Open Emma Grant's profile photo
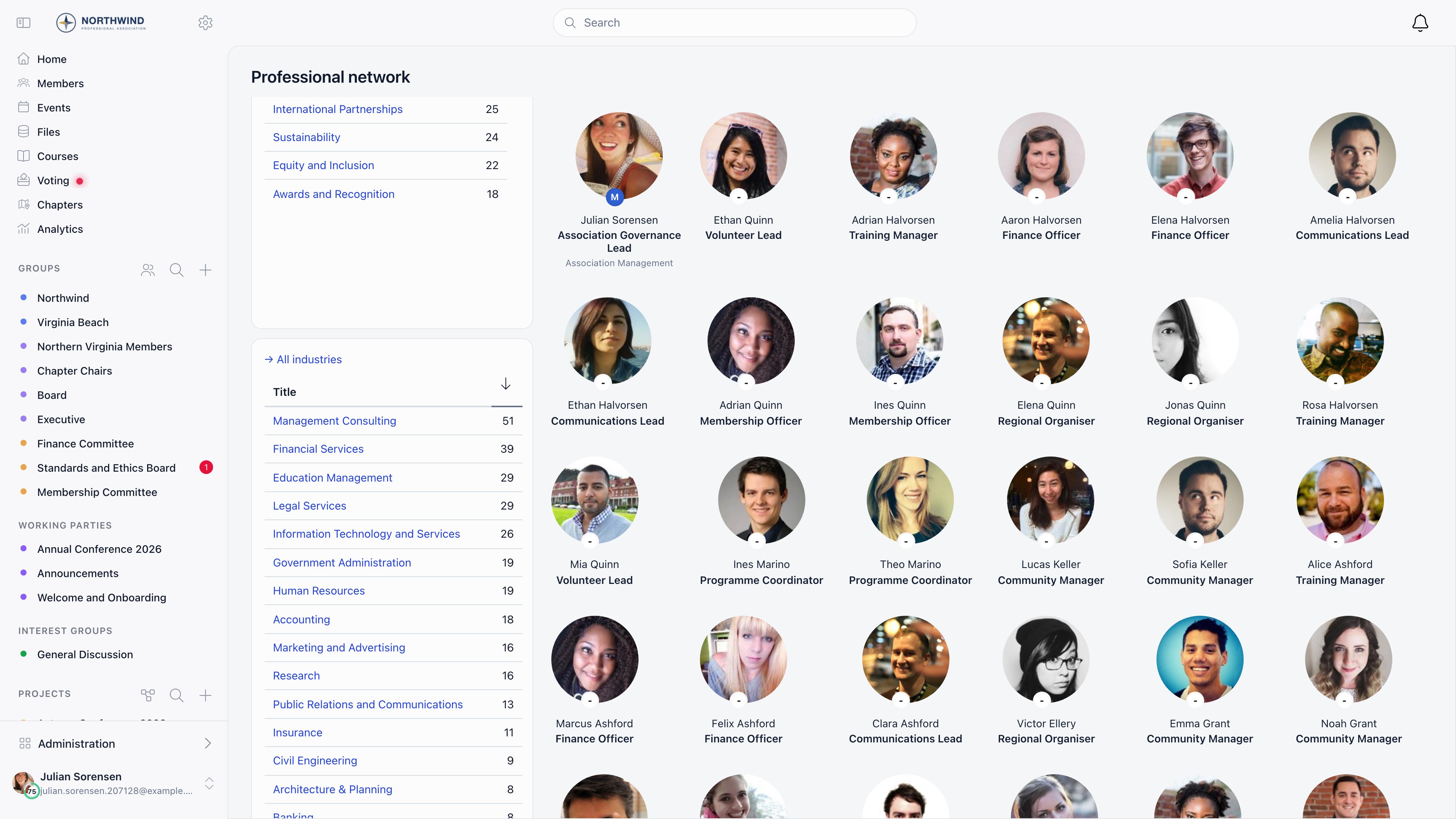 (1199, 659)
